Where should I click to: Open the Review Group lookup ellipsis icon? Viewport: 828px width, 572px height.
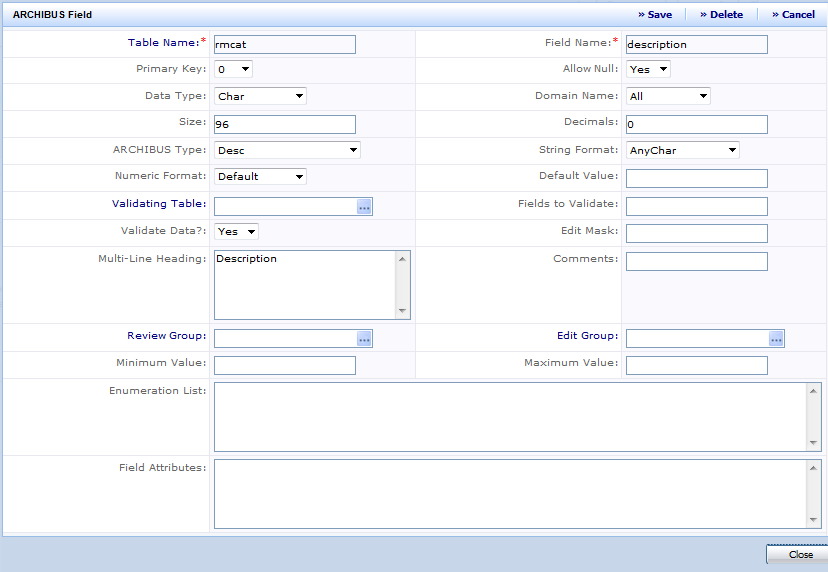(x=364, y=339)
